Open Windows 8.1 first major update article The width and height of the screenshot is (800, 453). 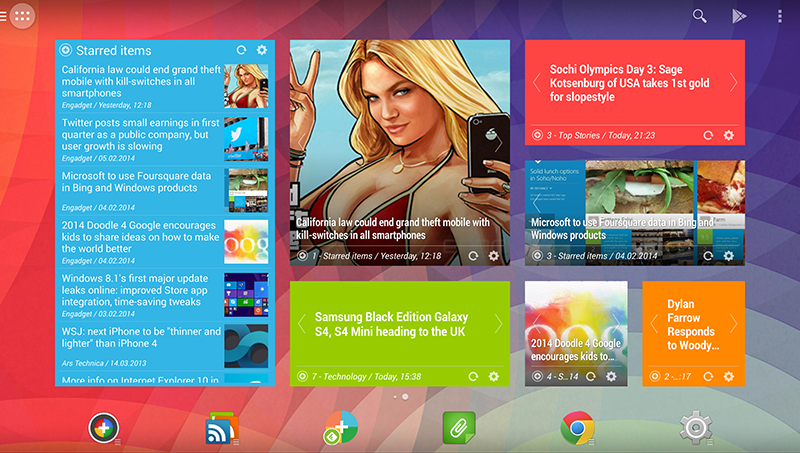click(165, 295)
